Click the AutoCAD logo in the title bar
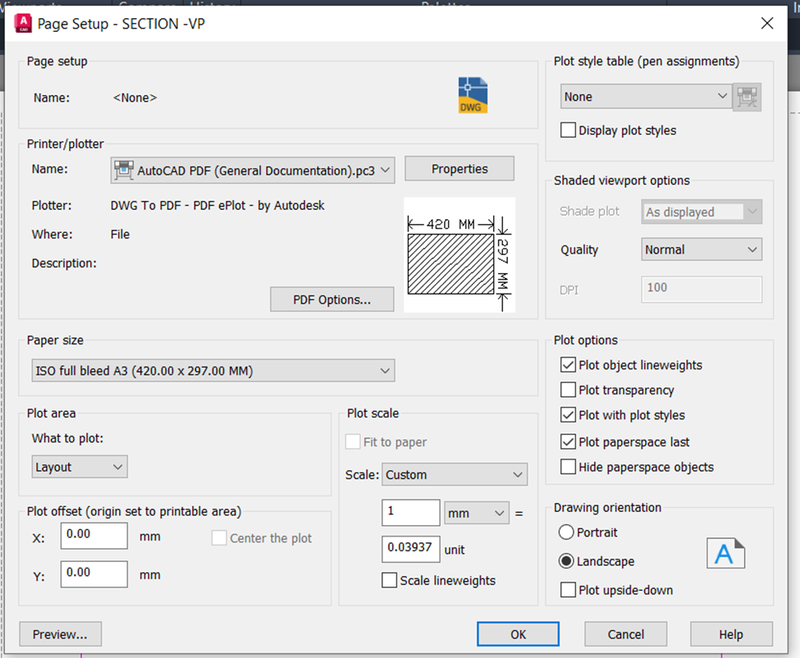 pos(23,23)
